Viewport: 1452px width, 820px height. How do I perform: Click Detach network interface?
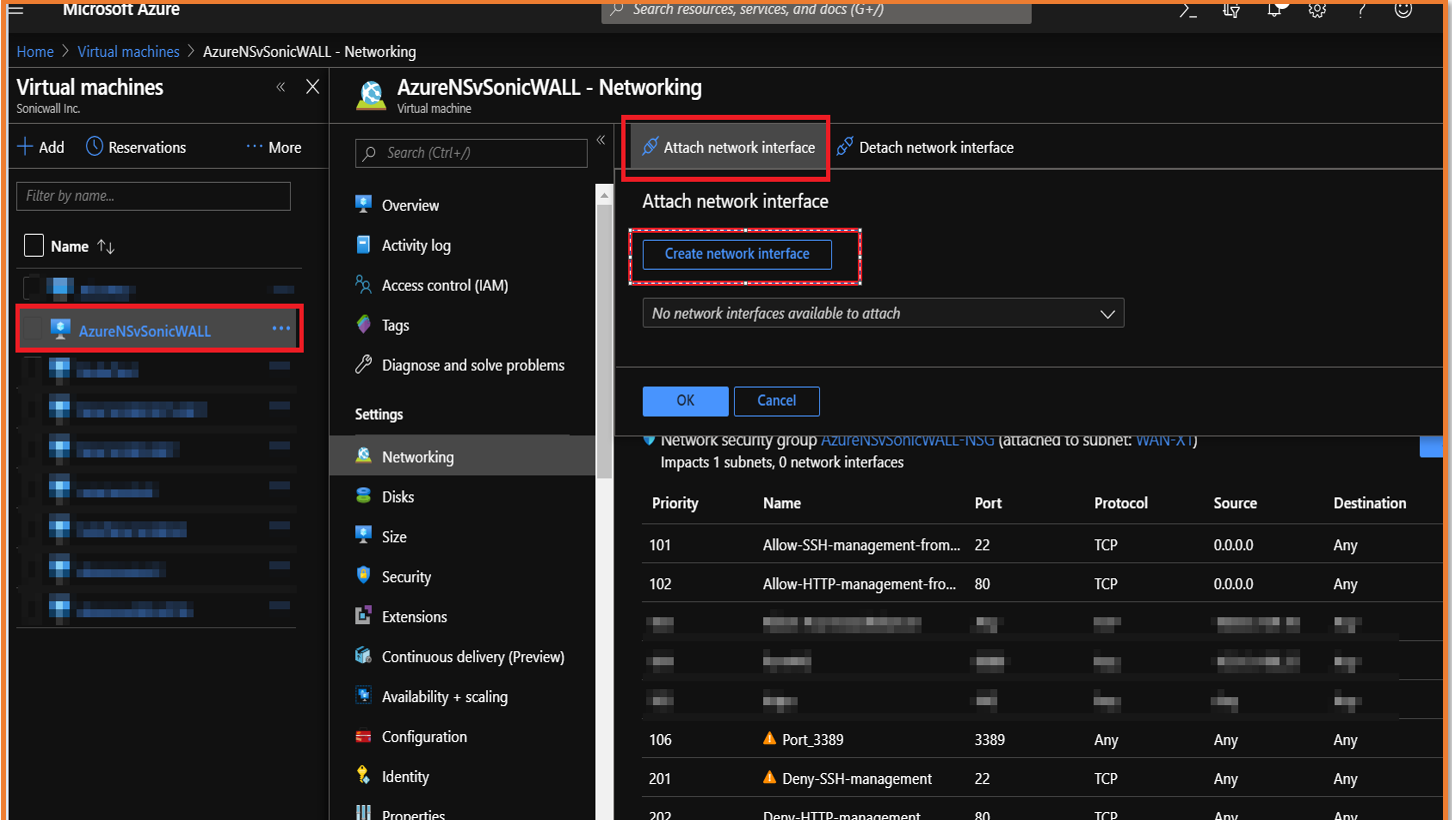(925, 147)
